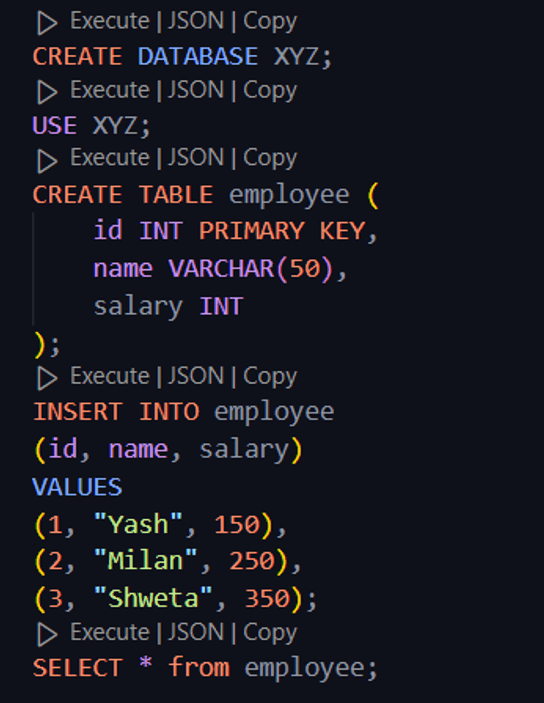
Task: Click the run triangle above INSERT INTO
Action: (47, 379)
